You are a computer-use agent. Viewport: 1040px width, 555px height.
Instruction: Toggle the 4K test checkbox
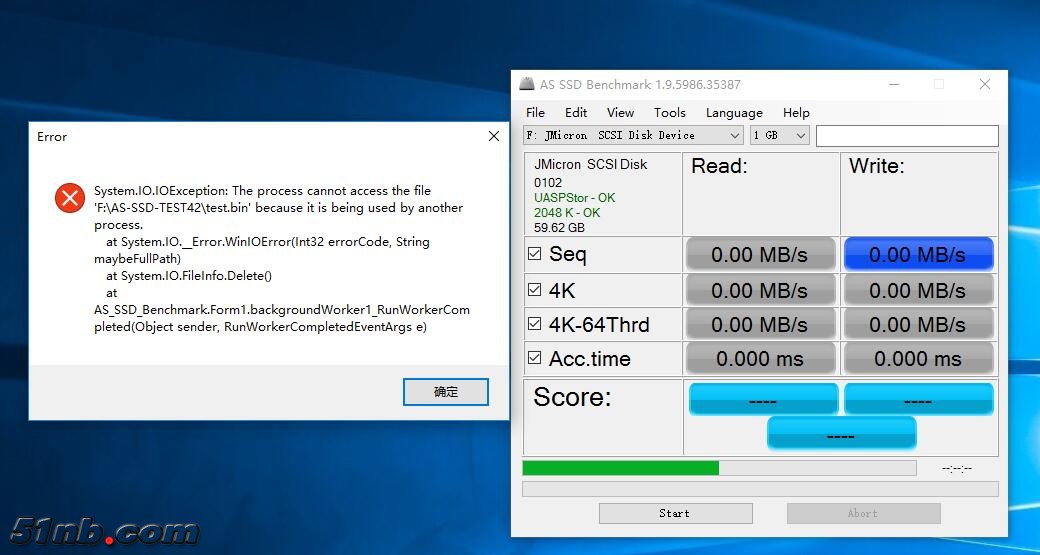(x=535, y=290)
